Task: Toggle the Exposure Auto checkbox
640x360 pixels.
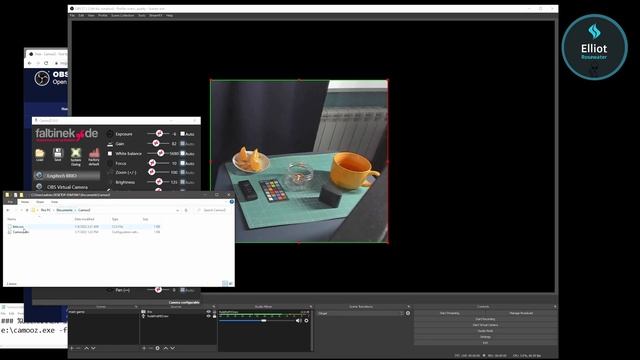Action: pos(182,134)
